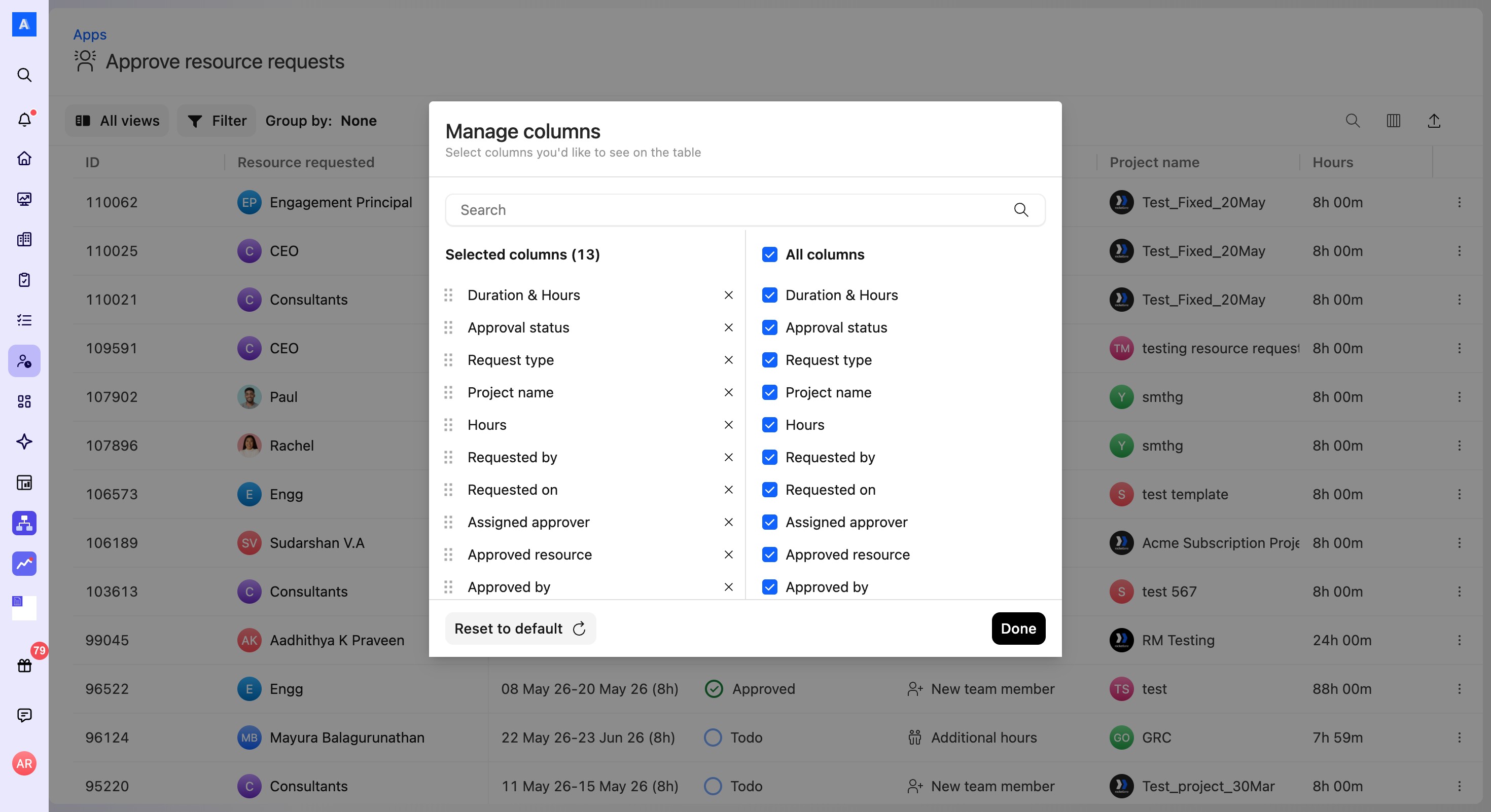The width and height of the screenshot is (1491, 812).
Task: Open the trend chart icon in sidebar
Action: point(24,563)
